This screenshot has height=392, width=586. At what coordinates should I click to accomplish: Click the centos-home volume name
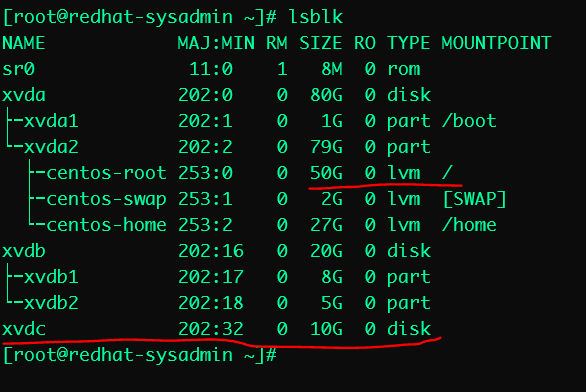point(106,225)
